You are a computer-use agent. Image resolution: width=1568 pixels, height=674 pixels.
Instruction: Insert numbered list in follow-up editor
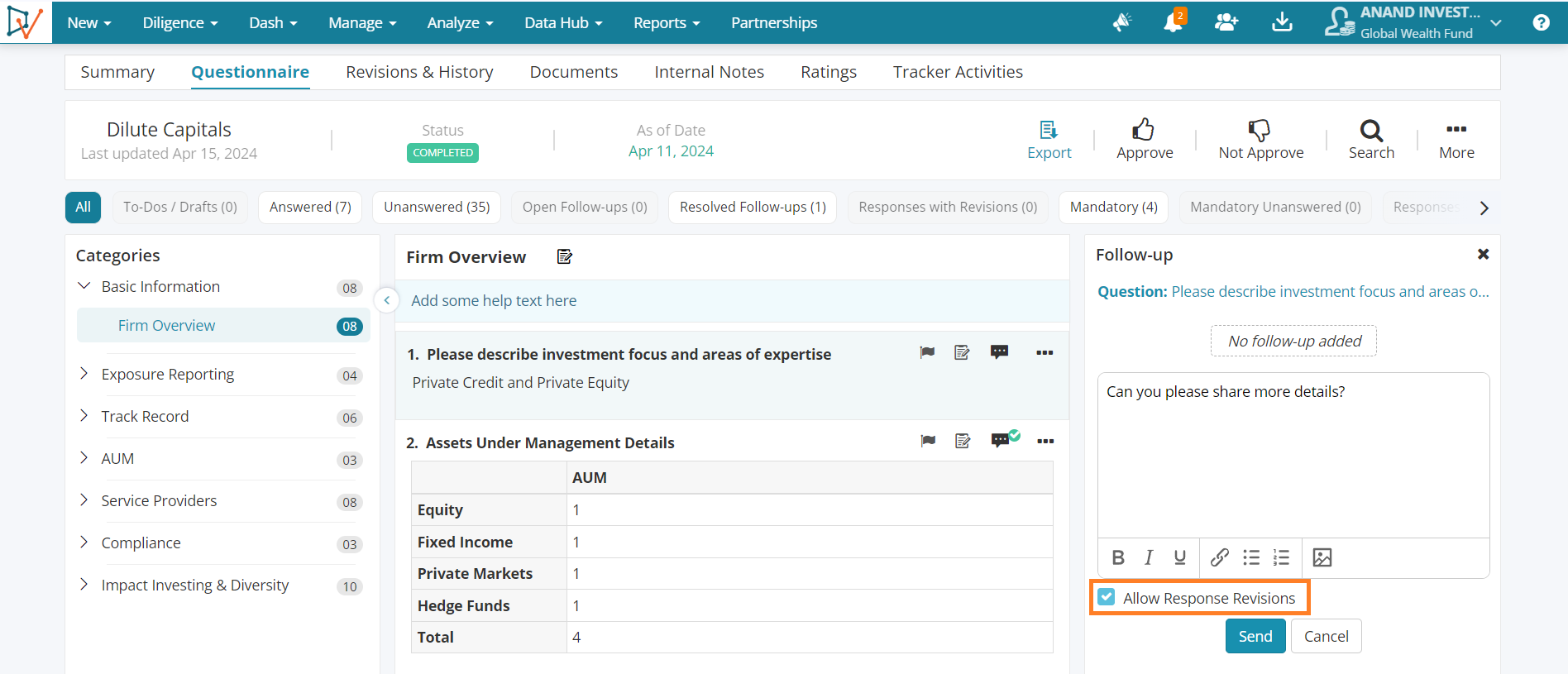click(x=1281, y=557)
